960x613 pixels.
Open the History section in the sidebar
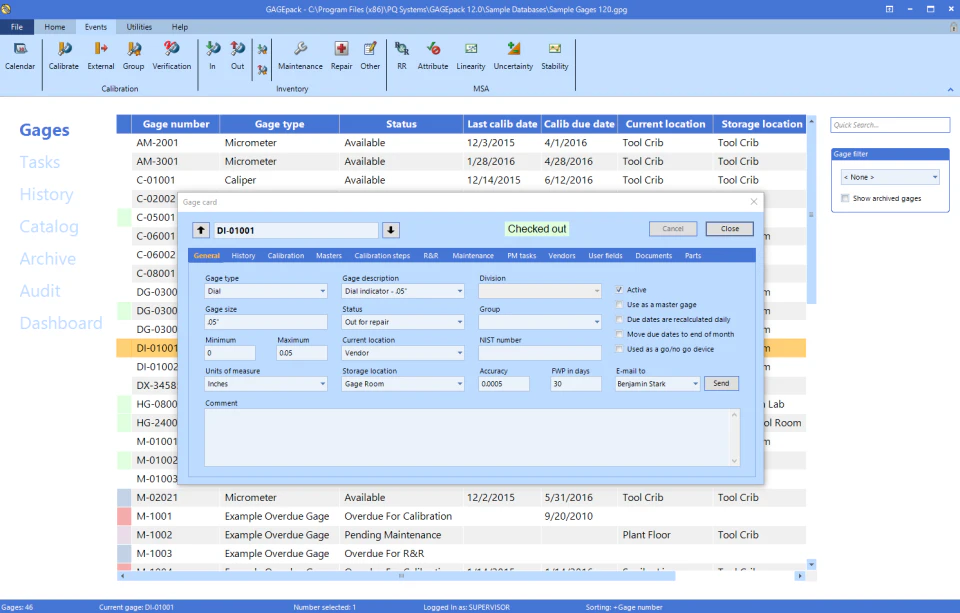click(x=44, y=194)
